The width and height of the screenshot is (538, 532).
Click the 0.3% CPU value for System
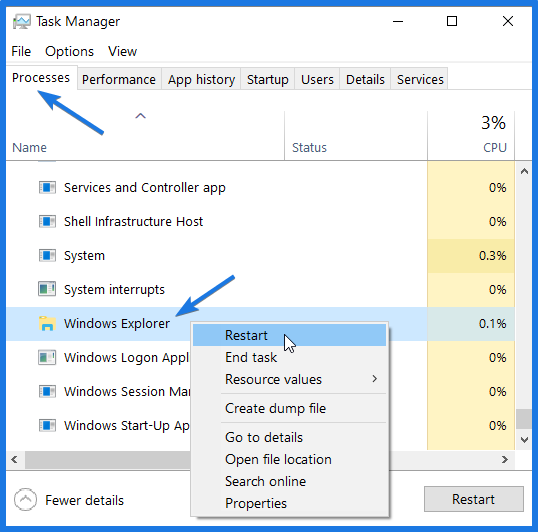tap(492, 256)
